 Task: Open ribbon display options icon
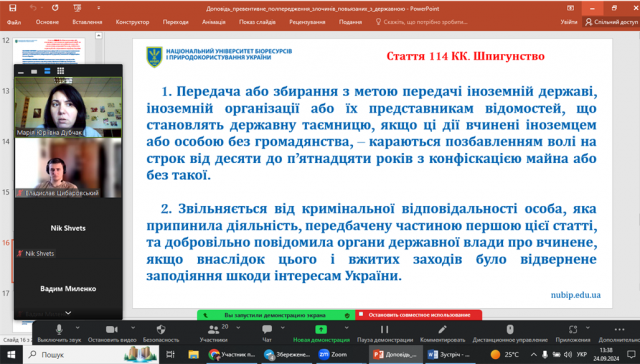[x=571, y=8]
